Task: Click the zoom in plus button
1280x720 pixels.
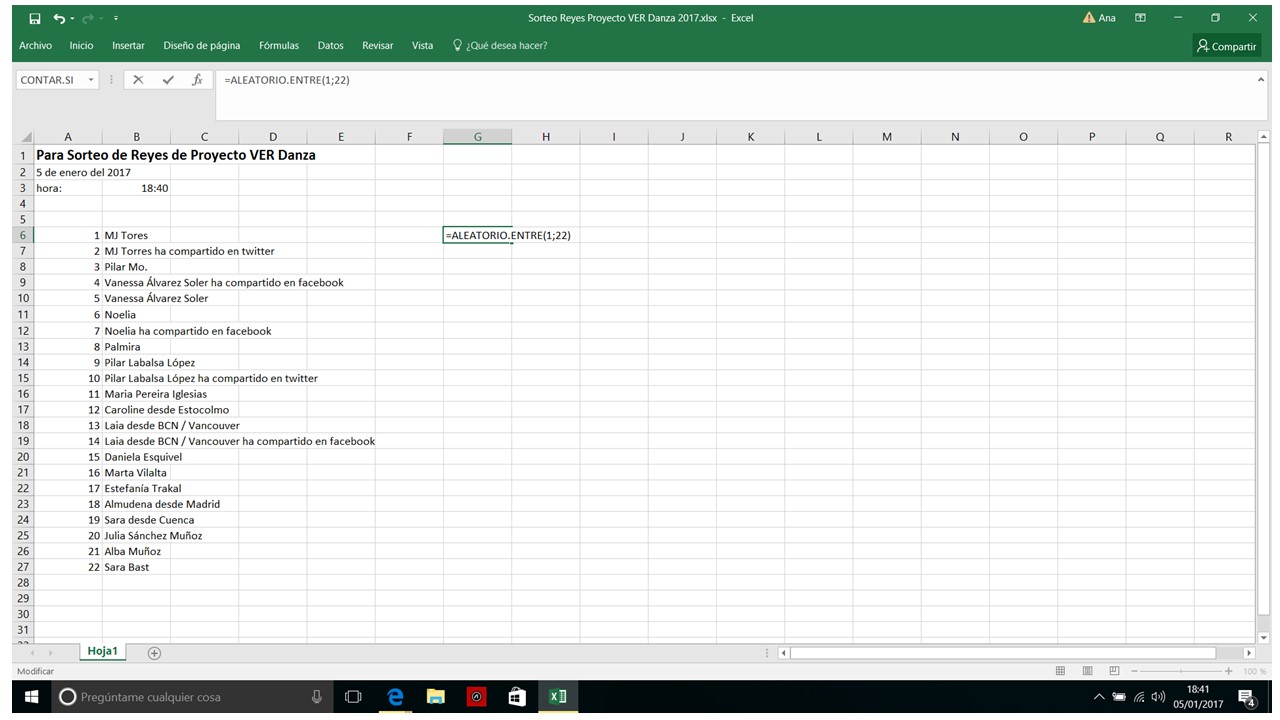Action: coord(1229,671)
